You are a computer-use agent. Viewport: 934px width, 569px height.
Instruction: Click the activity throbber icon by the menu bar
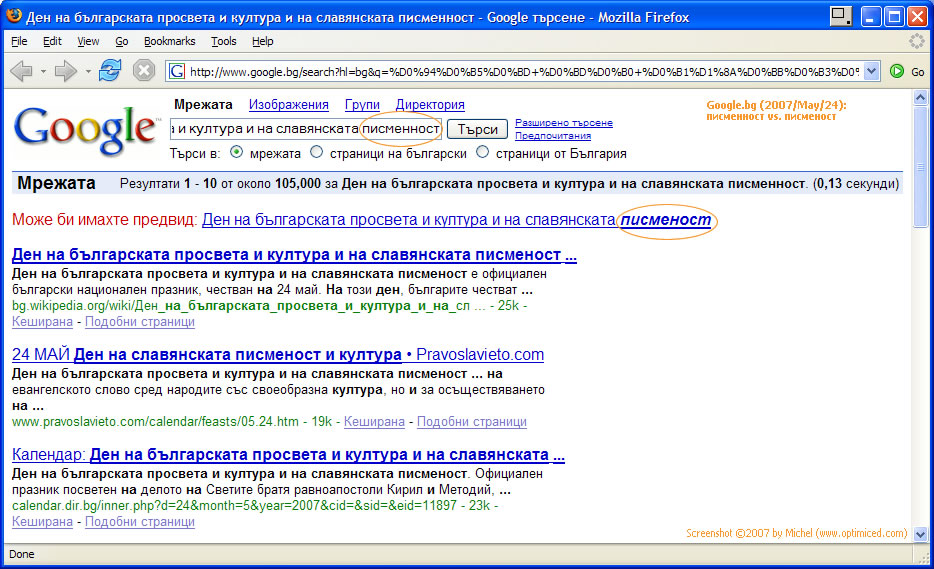click(917, 41)
